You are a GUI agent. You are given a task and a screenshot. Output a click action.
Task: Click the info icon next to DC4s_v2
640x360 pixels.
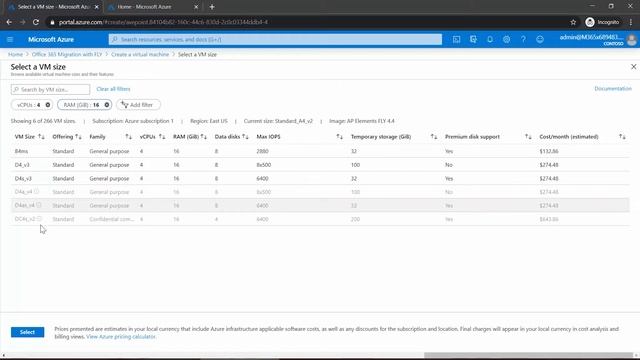pos(40,219)
